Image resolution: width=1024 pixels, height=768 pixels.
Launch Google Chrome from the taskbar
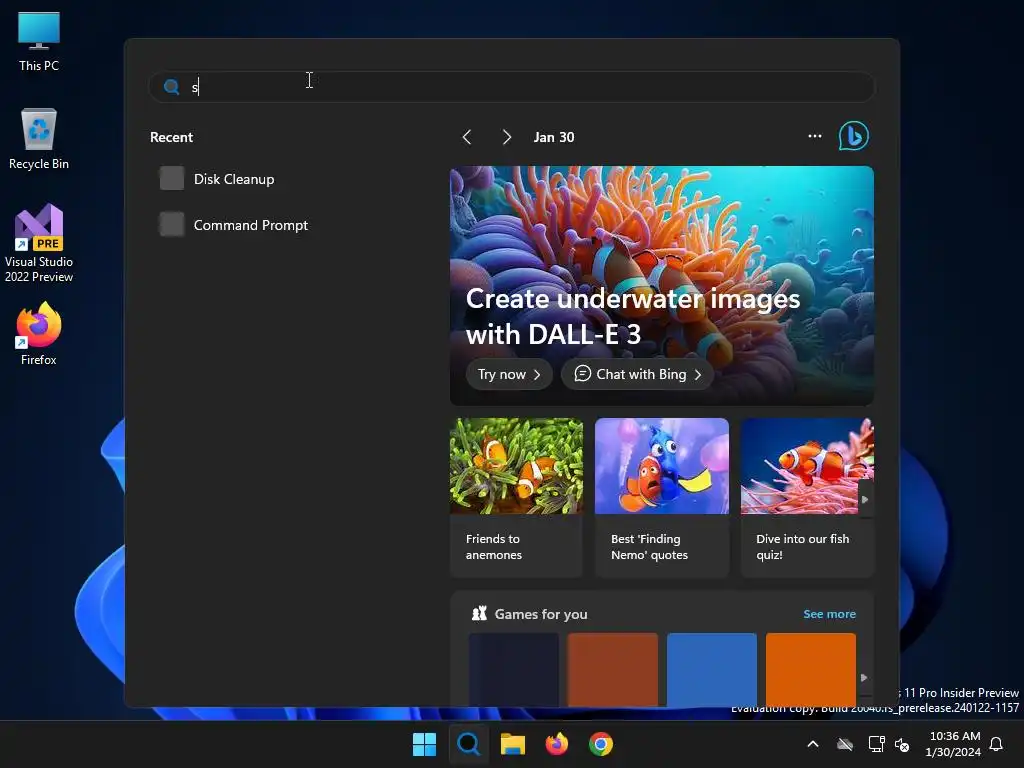(601, 744)
